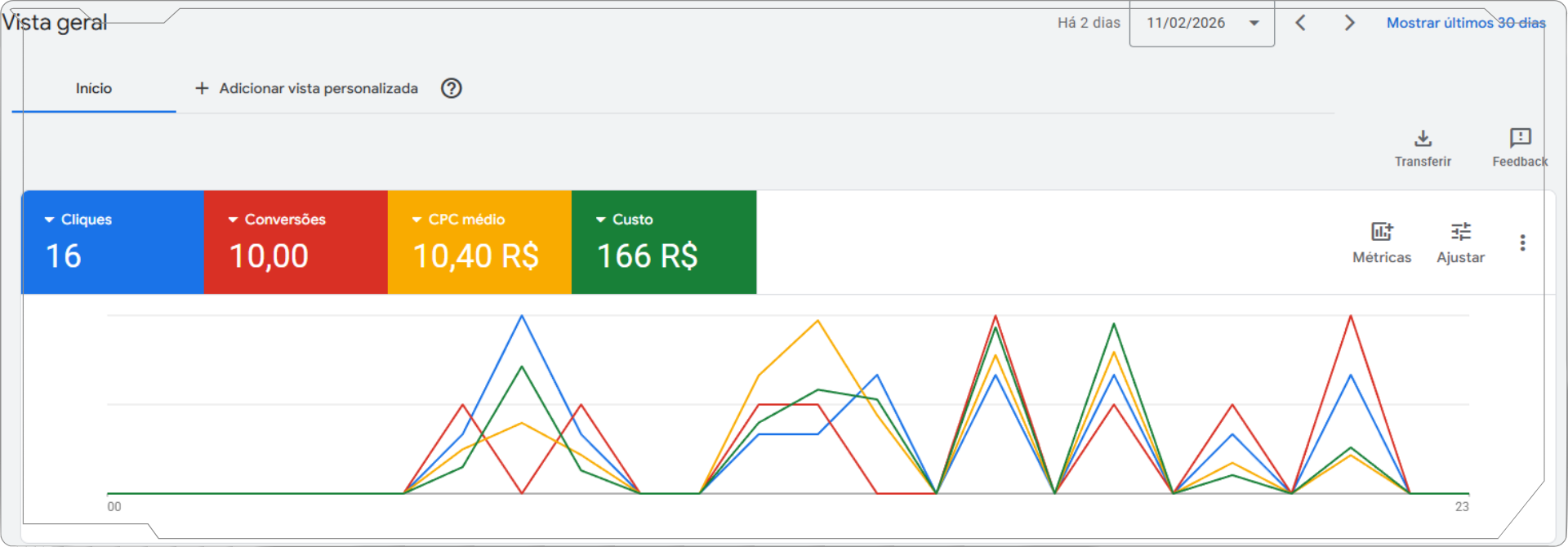Image resolution: width=1568 pixels, height=547 pixels.
Task: Open the Feedback speech bubble icon
Action: [1520, 138]
